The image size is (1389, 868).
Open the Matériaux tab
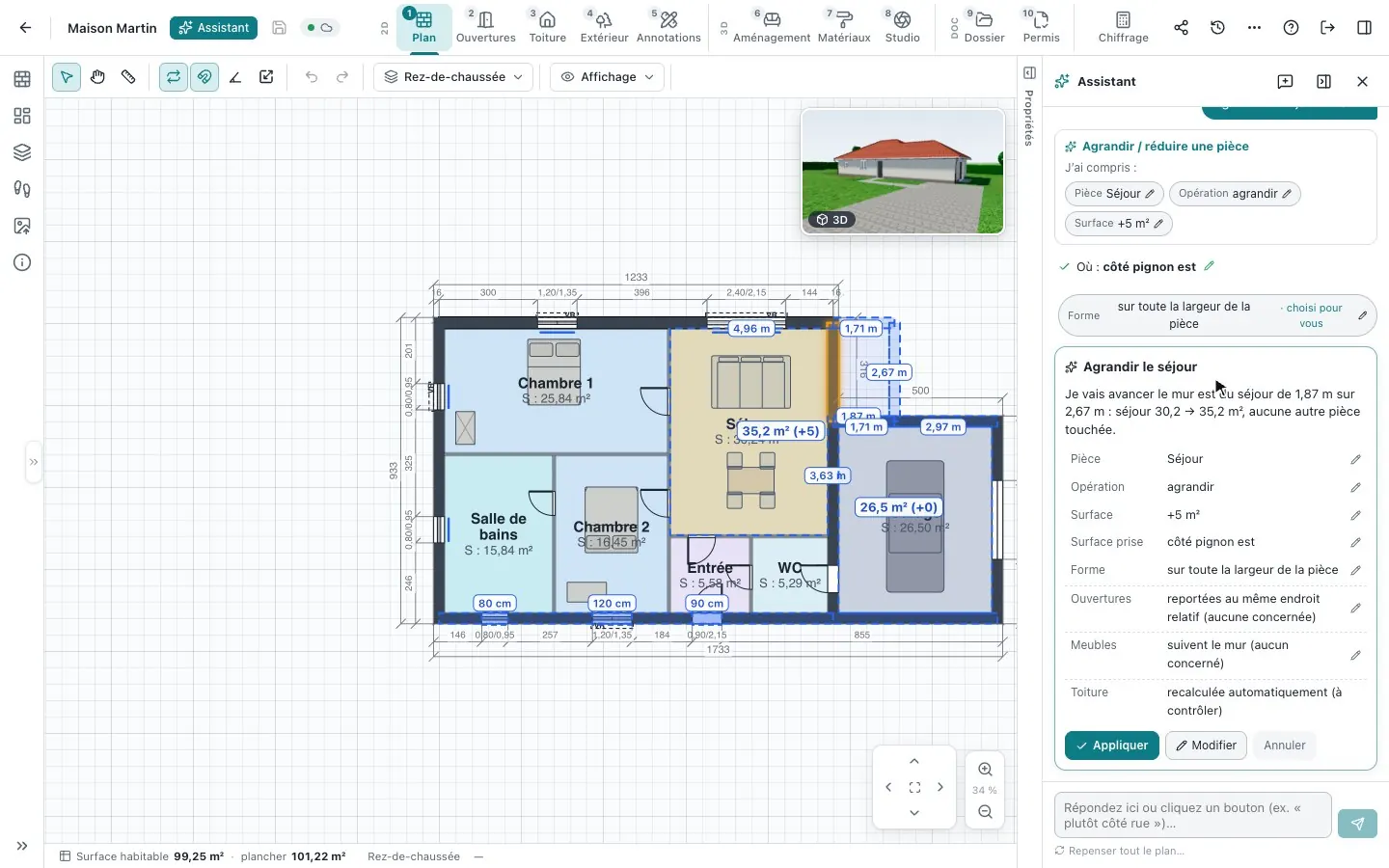pyautogui.click(x=844, y=27)
